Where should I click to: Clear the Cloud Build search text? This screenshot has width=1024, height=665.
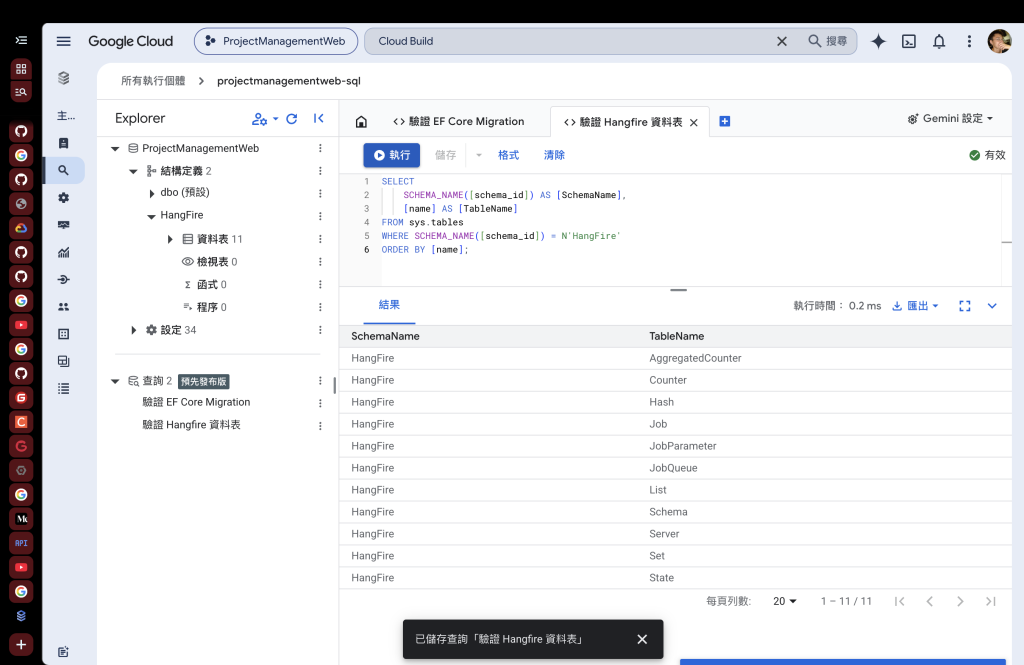pos(782,41)
